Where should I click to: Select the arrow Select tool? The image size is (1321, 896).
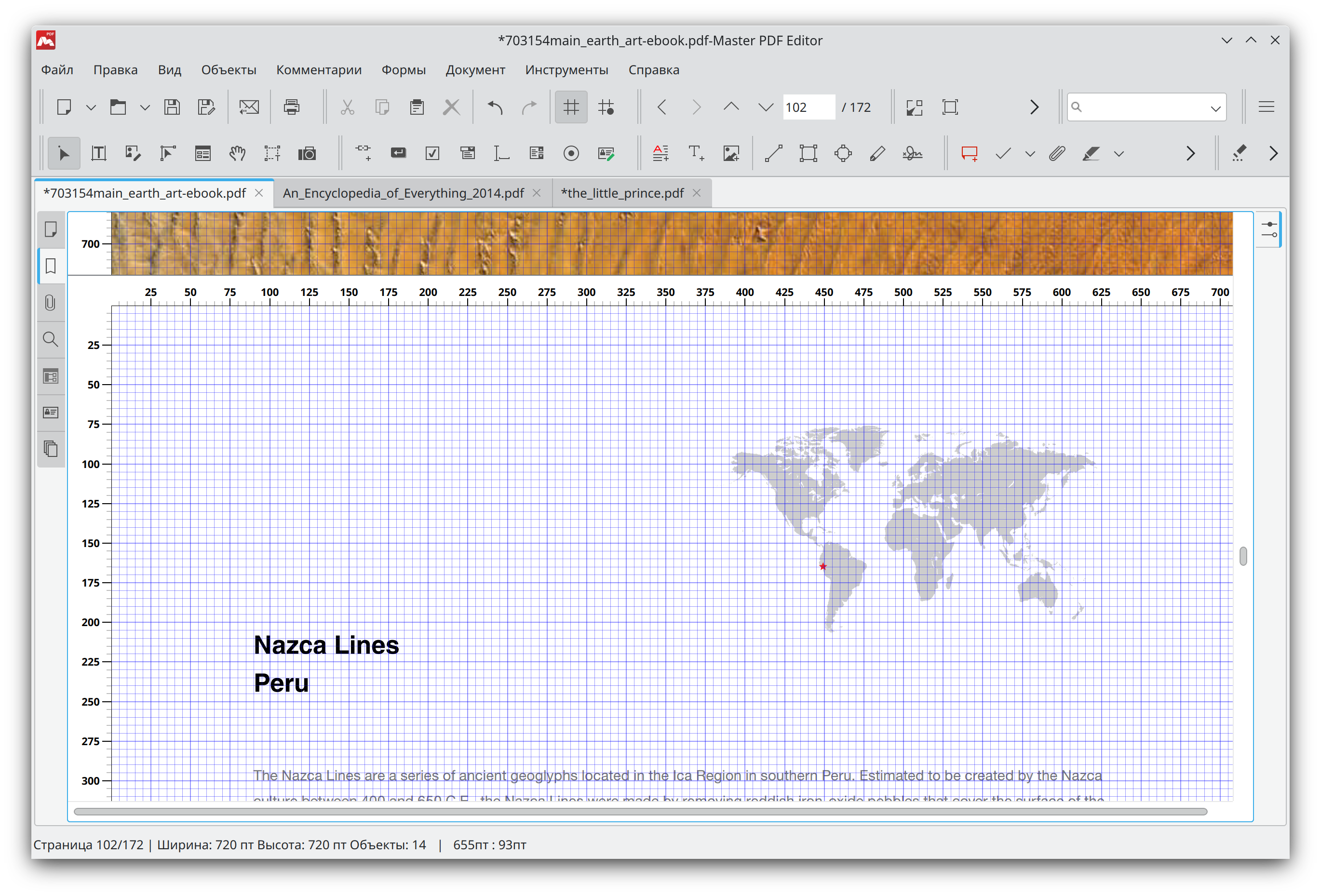(x=64, y=153)
